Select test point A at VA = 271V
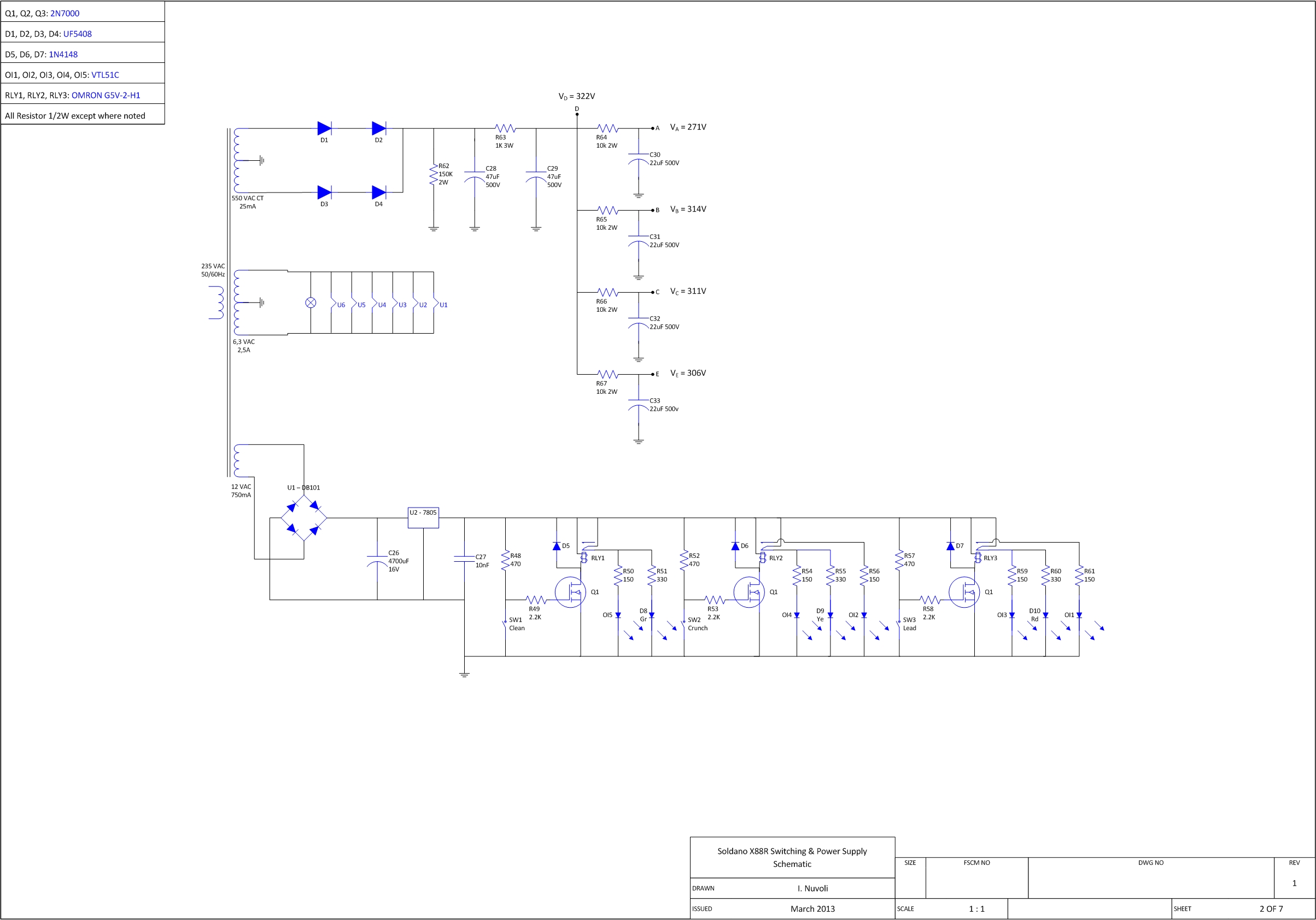Screen dimensions: 1316x920 point(653,129)
